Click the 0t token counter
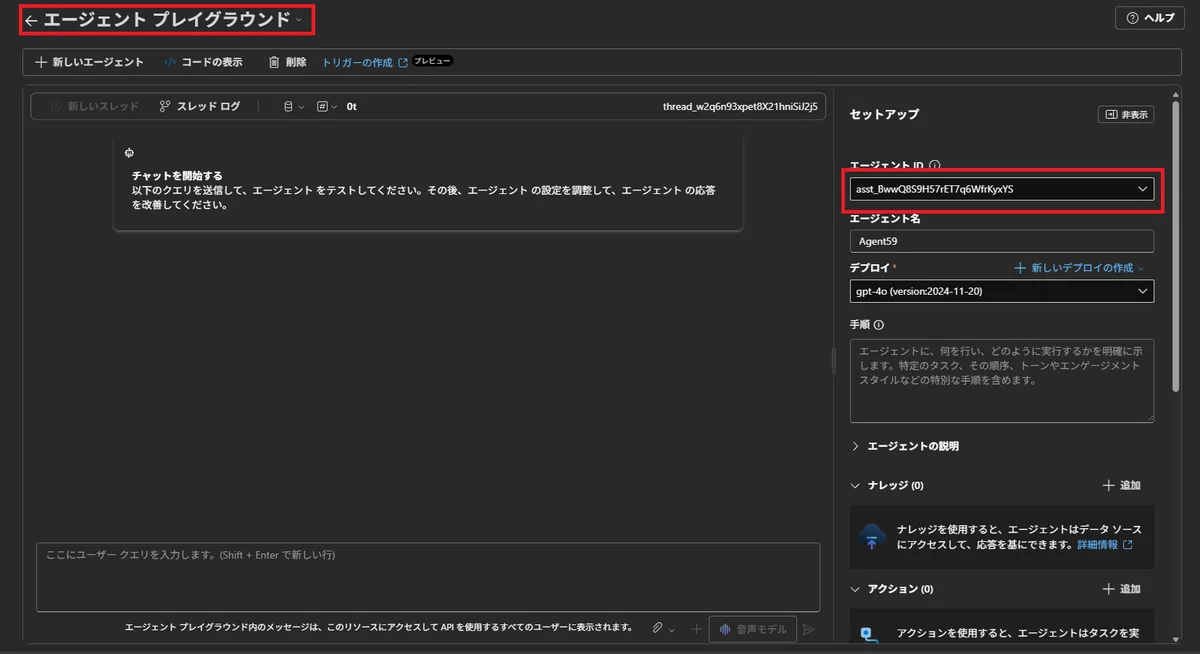 click(x=352, y=106)
